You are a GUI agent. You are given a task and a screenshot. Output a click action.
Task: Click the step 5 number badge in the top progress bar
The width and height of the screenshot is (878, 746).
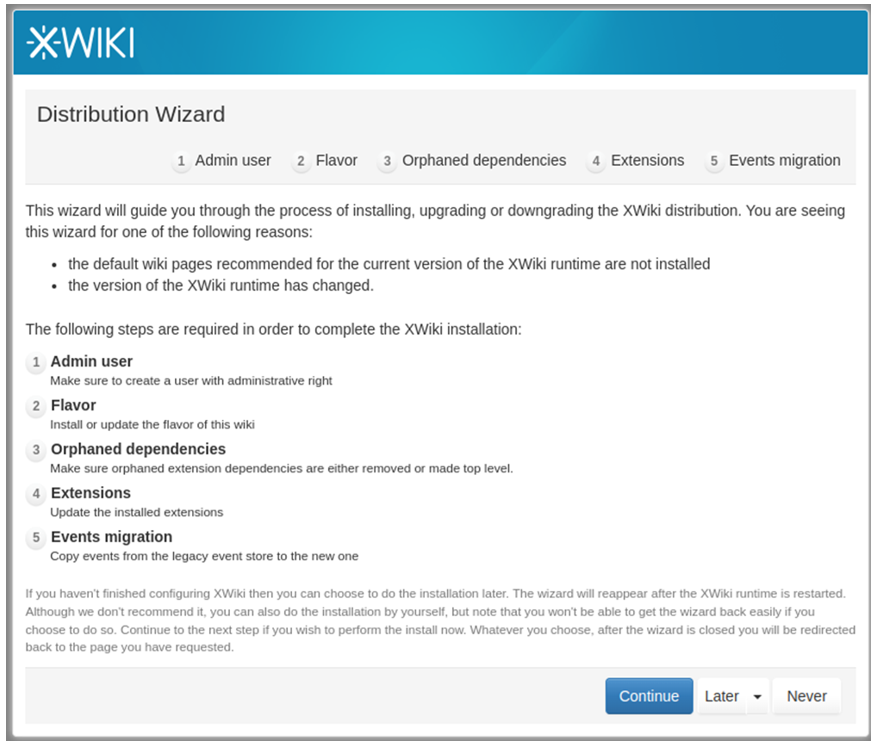(x=714, y=162)
